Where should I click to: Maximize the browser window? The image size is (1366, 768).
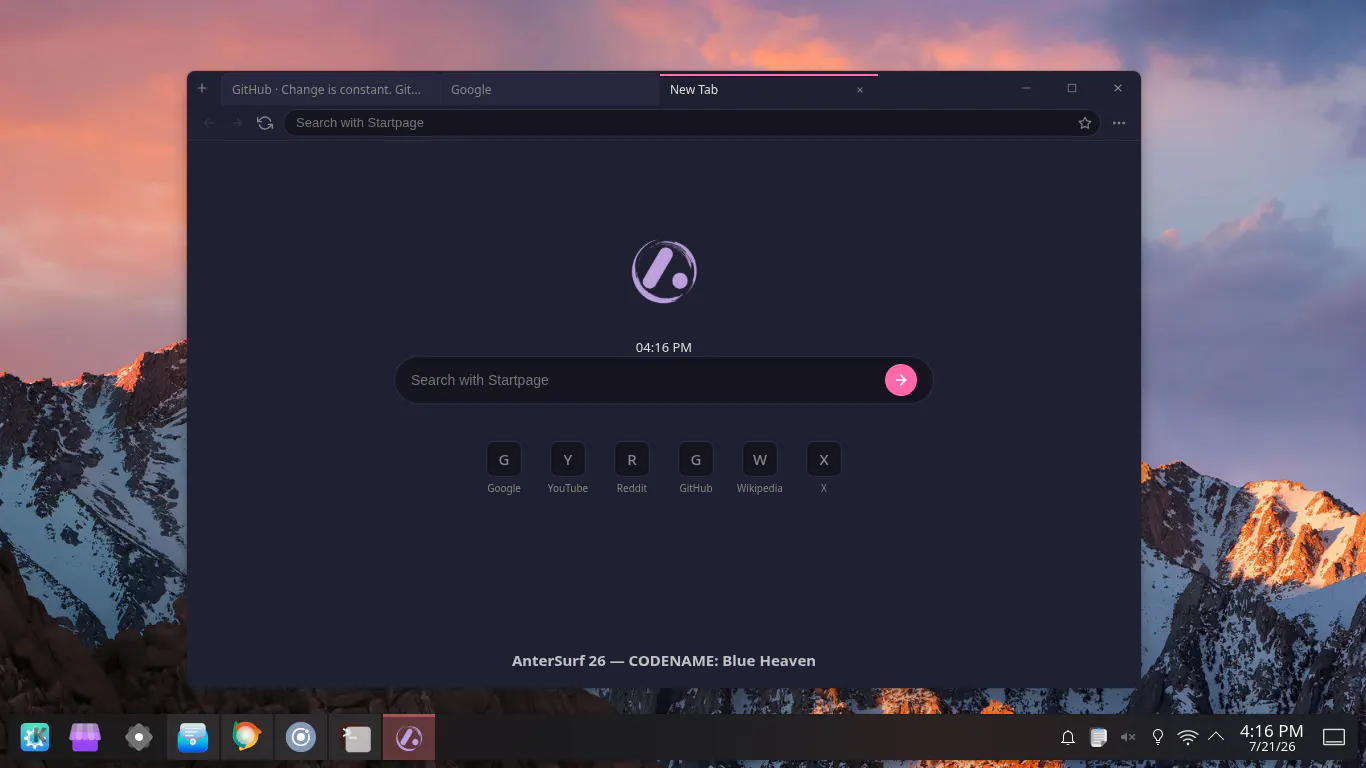(1072, 88)
